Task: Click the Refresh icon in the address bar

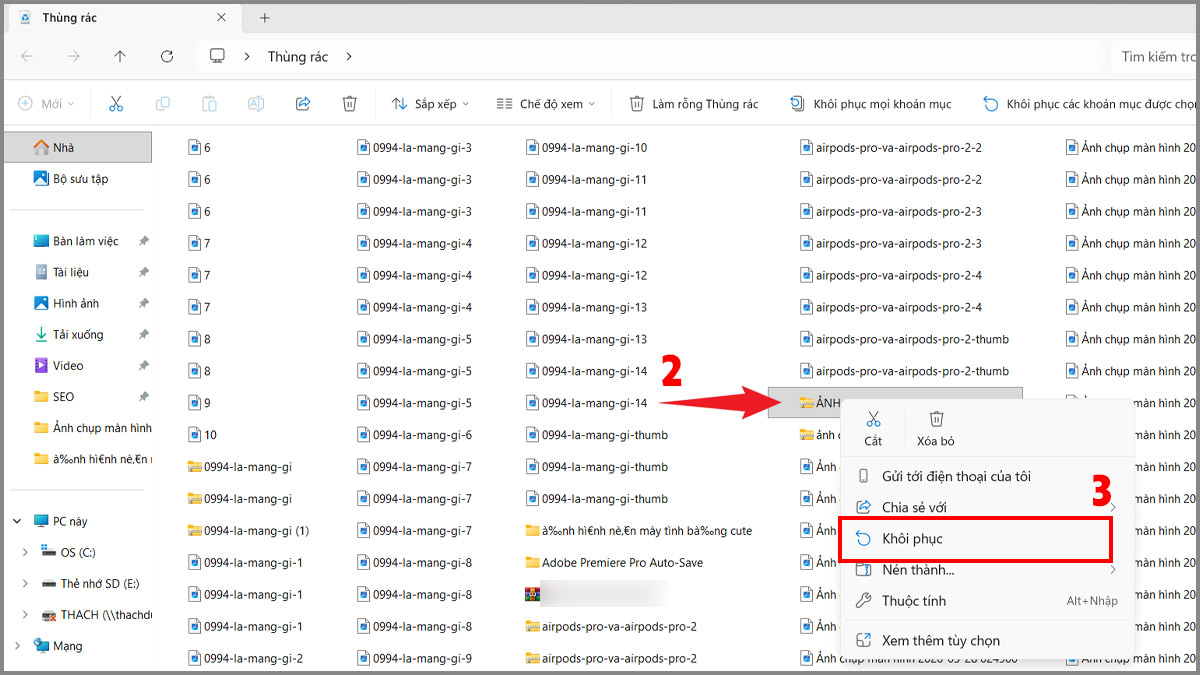Action: pos(166,56)
